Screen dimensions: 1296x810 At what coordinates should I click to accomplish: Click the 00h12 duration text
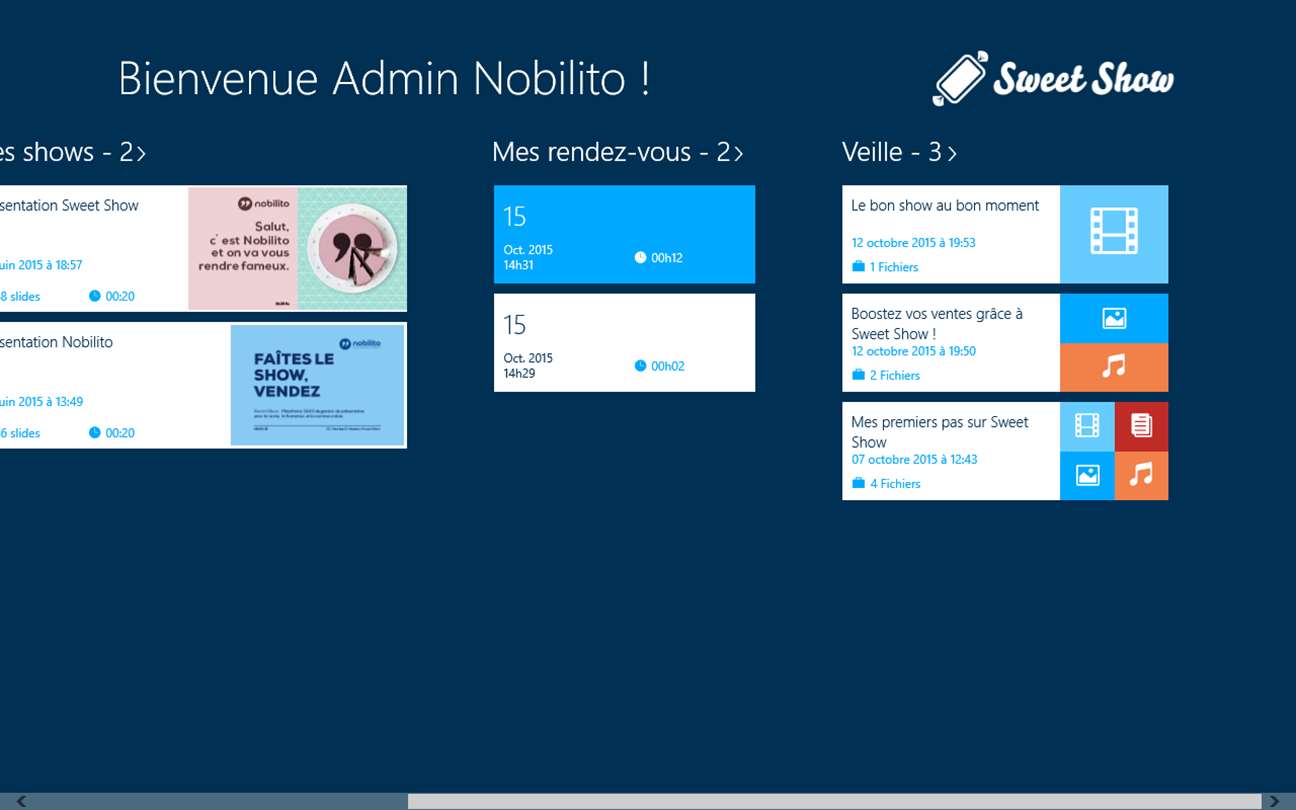coord(667,258)
